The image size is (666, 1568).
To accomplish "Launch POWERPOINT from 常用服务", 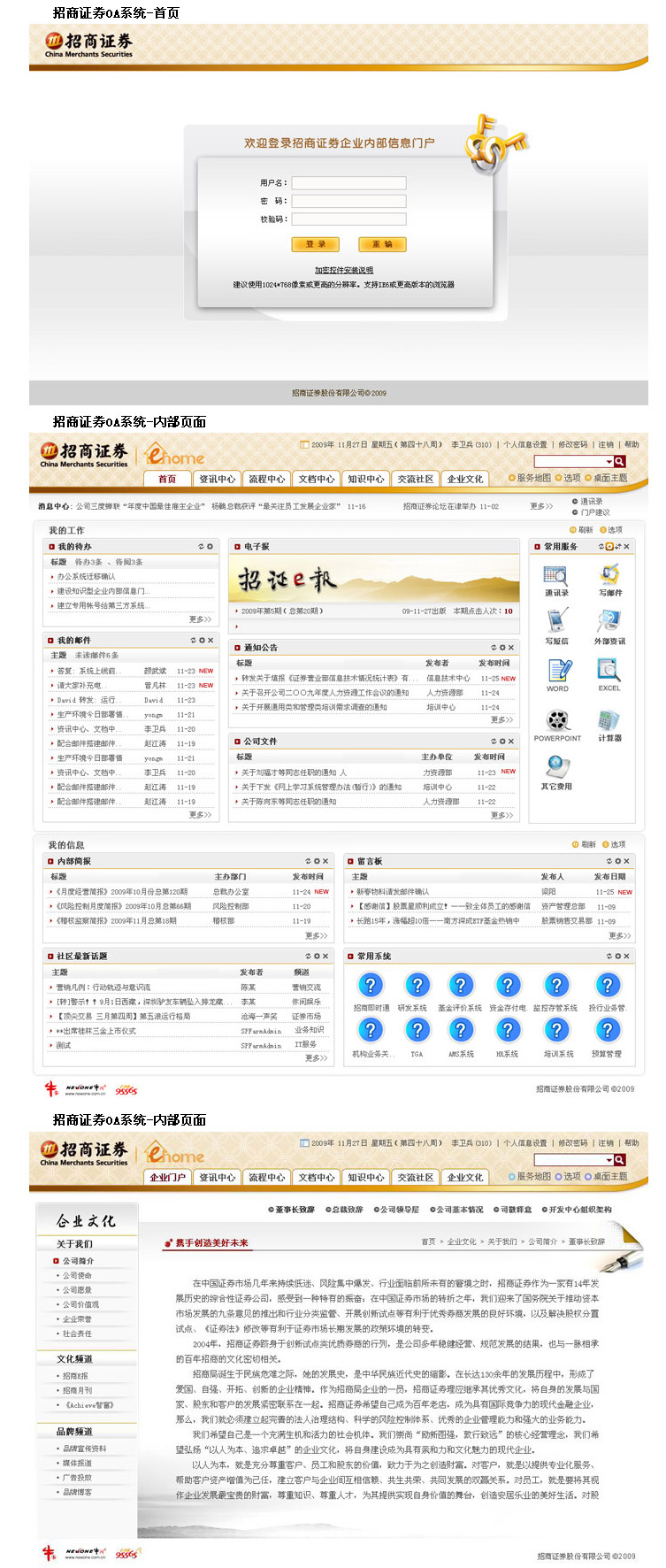I will 557,719.
